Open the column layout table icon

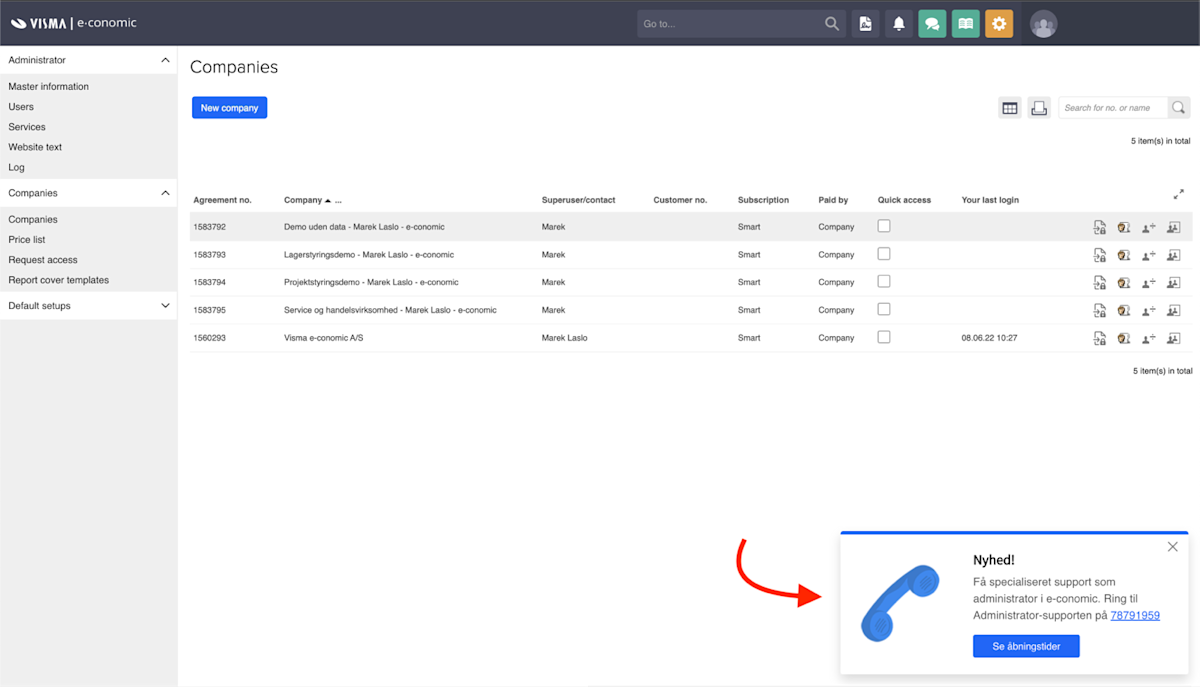pos(1010,108)
